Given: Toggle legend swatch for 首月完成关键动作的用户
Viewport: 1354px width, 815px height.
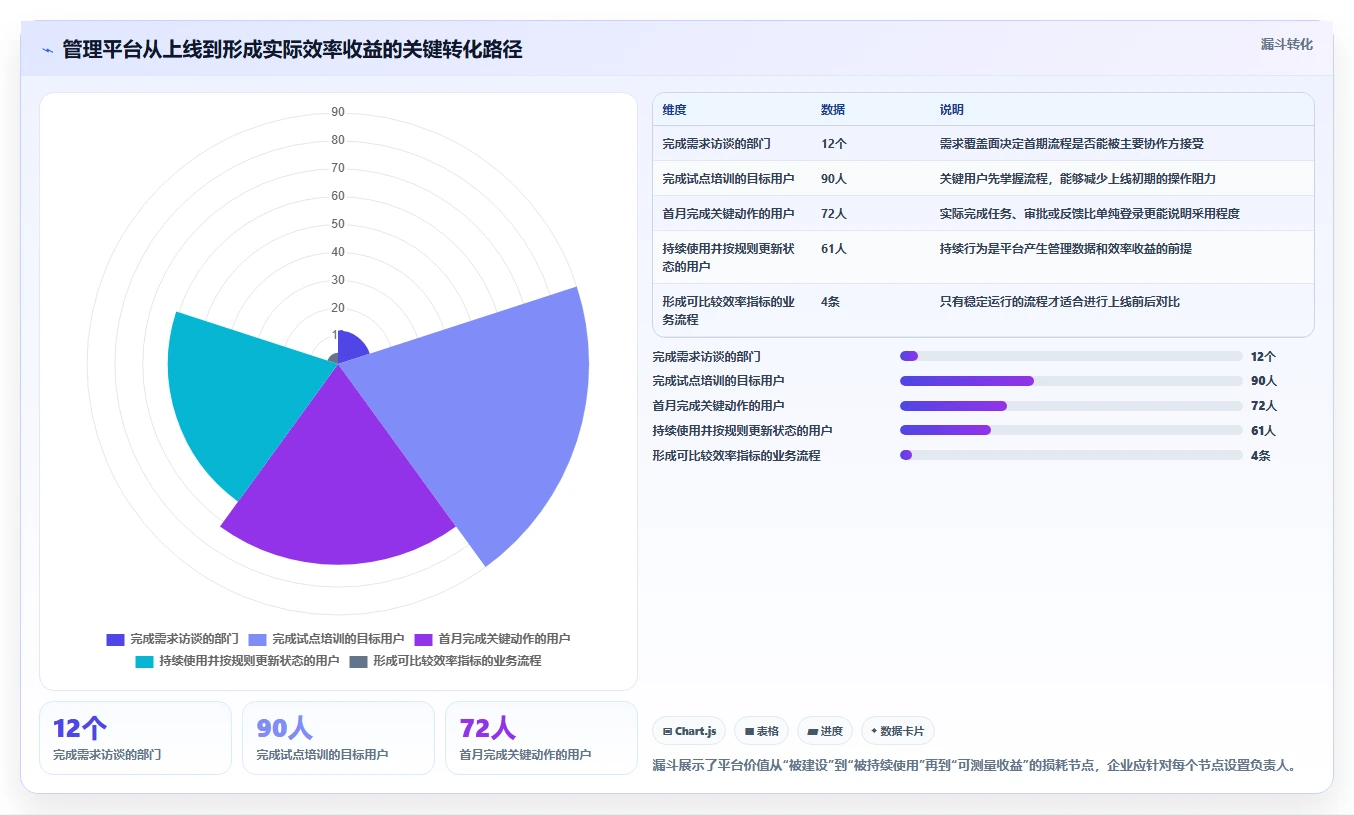Looking at the screenshot, I should pyautogui.click(x=423, y=639).
